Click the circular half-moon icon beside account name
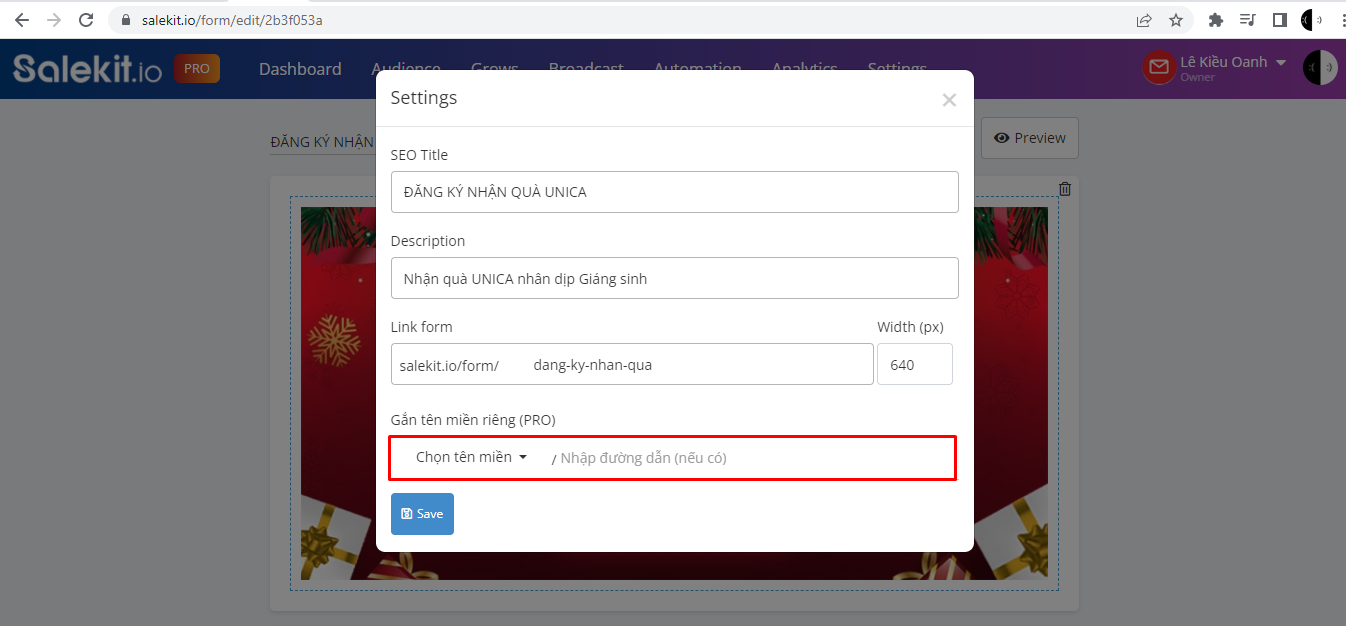The image size is (1346, 626). point(1322,68)
